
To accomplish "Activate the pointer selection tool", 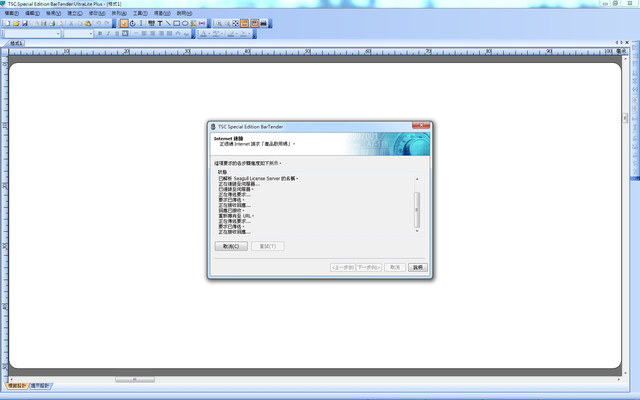I will pyautogui.click(x=124, y=24).
